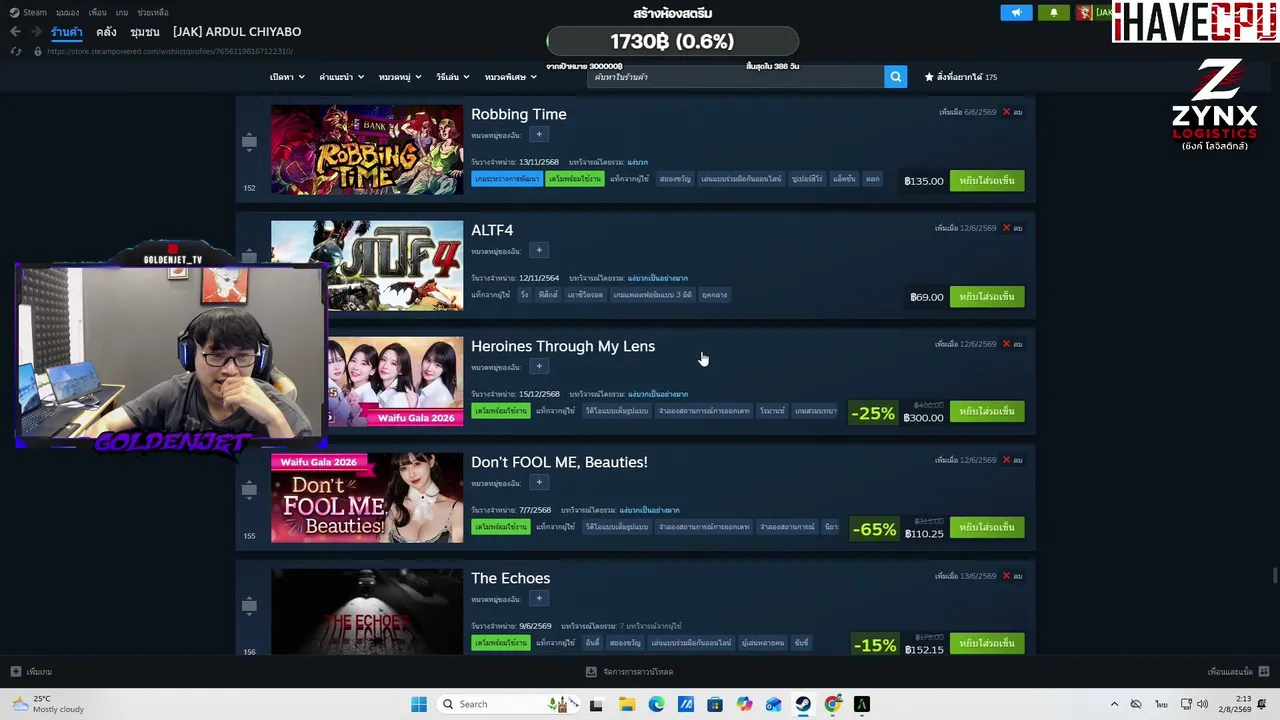This screenshot has height=720, width=1280.
Task: Remove Heroines Through My Lens with red X
Action: tap(1006, 344)
